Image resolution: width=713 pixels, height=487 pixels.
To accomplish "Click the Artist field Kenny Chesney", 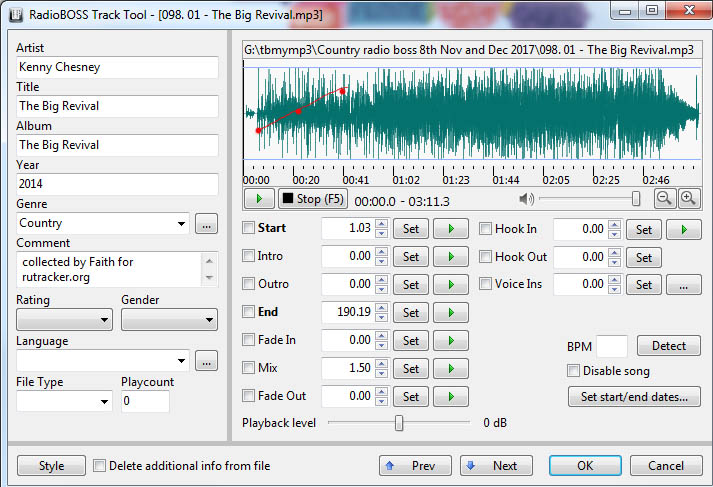I will pos(117,67).
